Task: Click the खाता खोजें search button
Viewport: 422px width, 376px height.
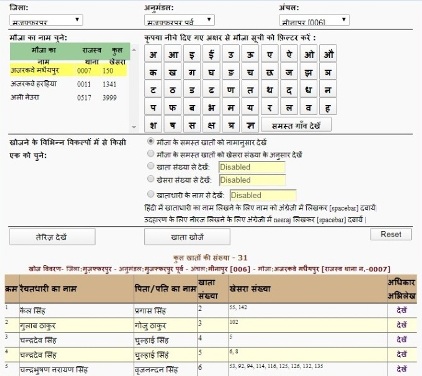Action: (x=187, y=237)
